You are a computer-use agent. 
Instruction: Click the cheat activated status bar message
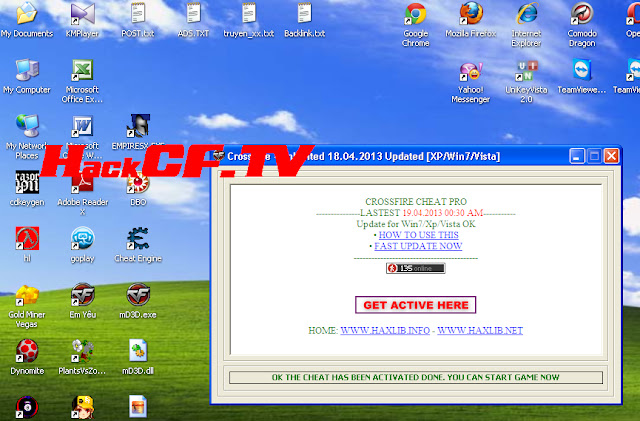(x=416, y=377)
